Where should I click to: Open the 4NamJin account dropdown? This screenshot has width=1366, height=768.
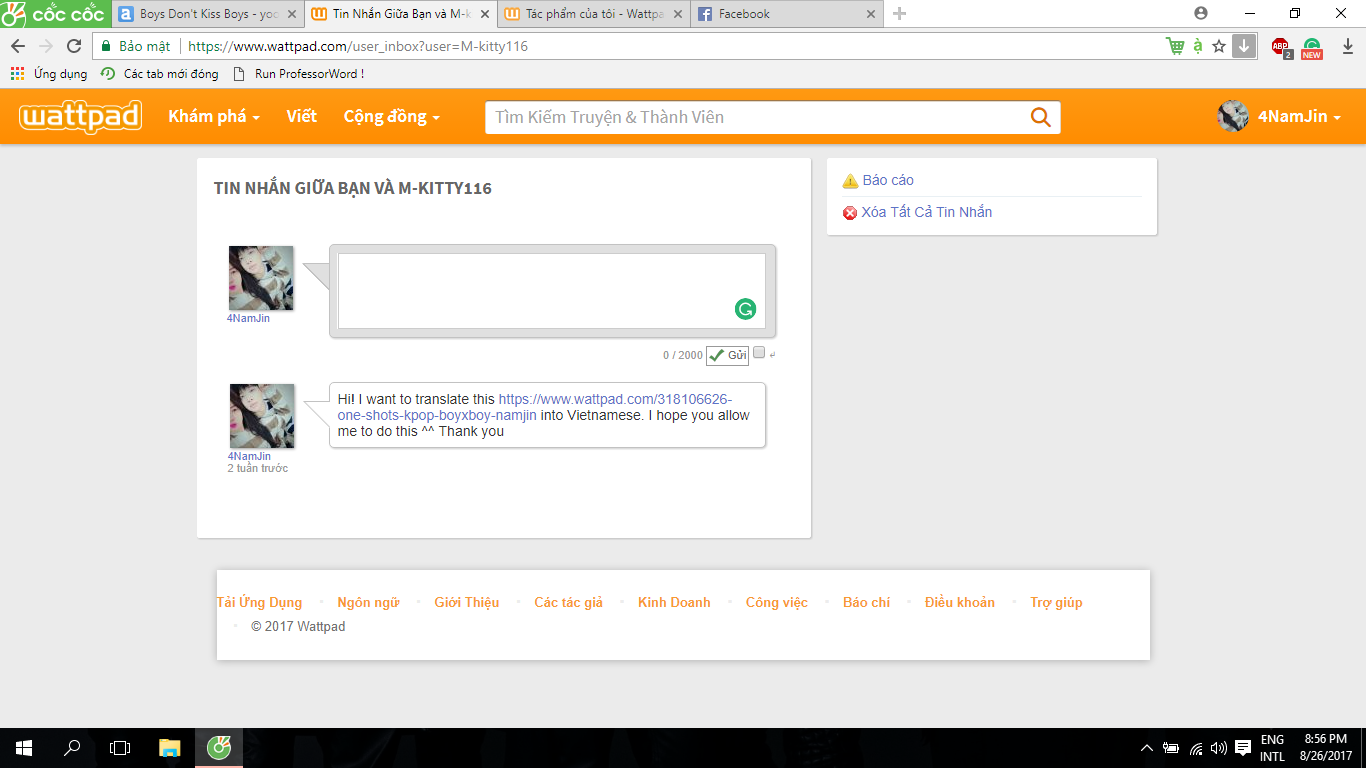click(1280, 117)
